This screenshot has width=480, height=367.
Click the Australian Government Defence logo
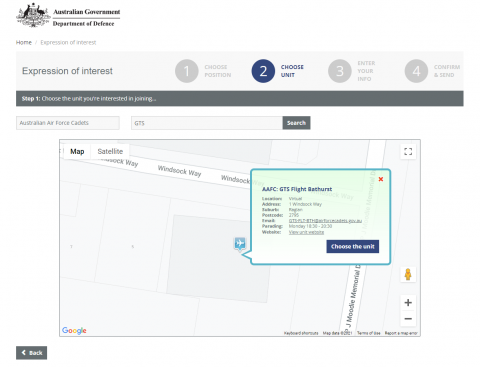click(x=68, y=15)
